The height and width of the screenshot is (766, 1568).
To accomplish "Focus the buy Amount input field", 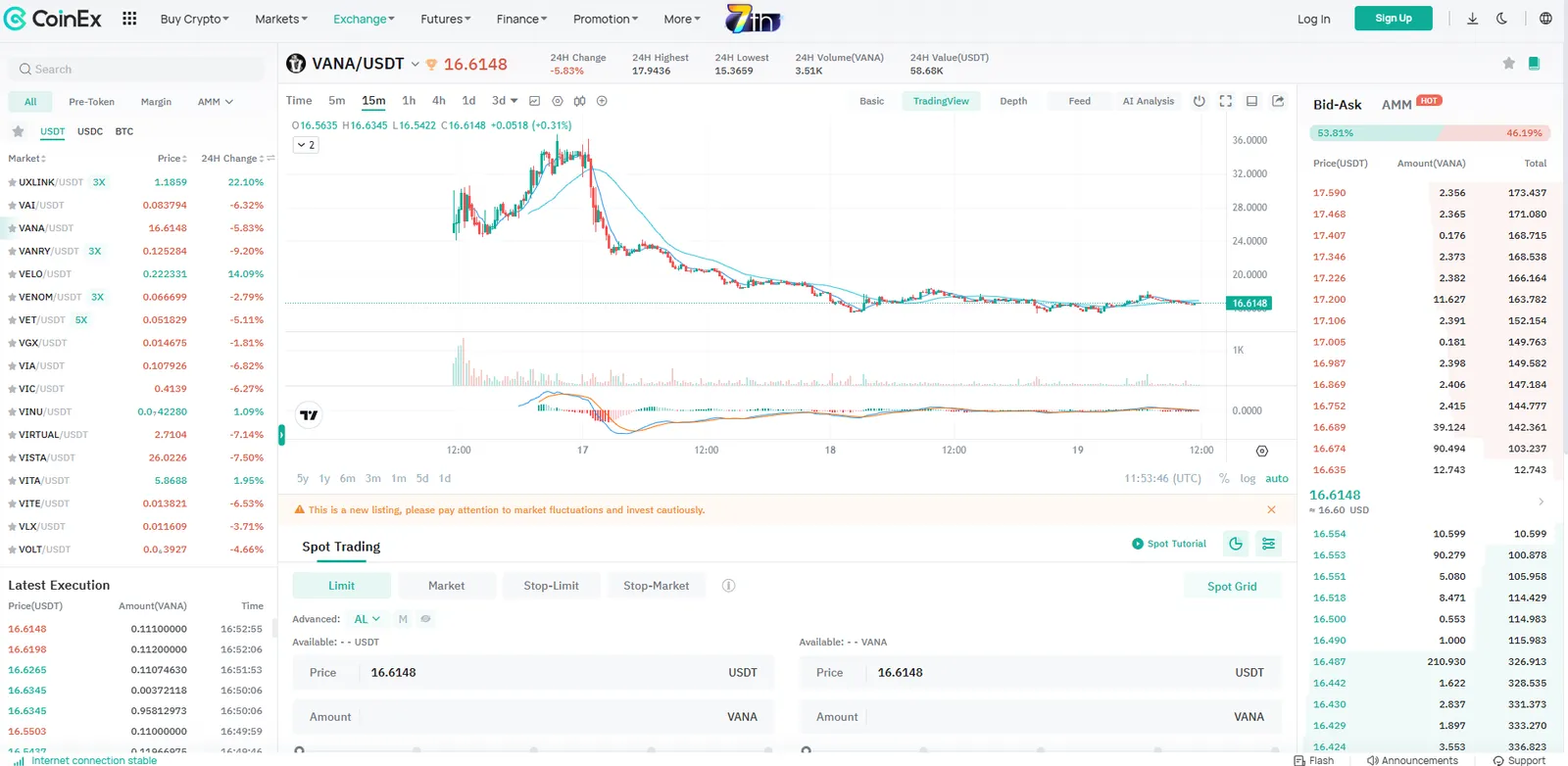I will click(532, 717).
